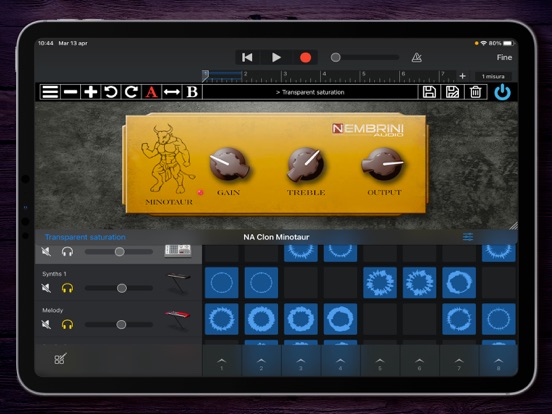Click the 10:44 clock in status bar

click(45, 43)
